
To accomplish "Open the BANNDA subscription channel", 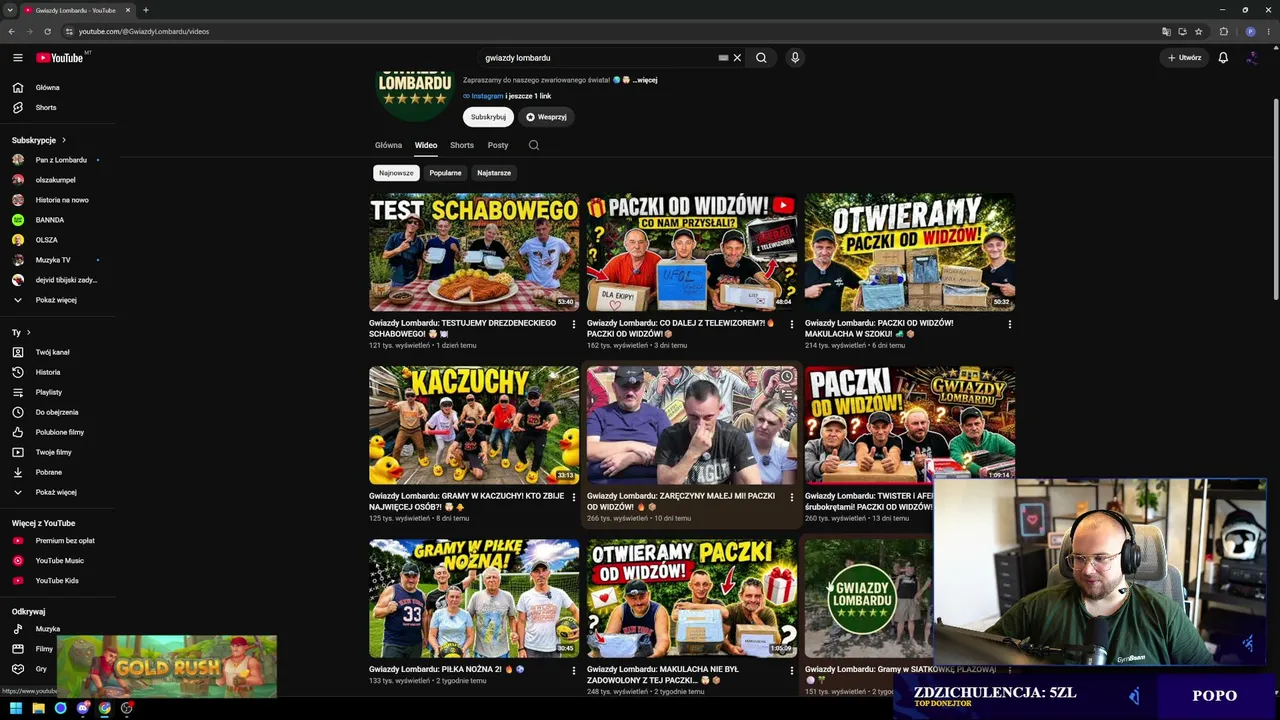I will pos(58,220).
